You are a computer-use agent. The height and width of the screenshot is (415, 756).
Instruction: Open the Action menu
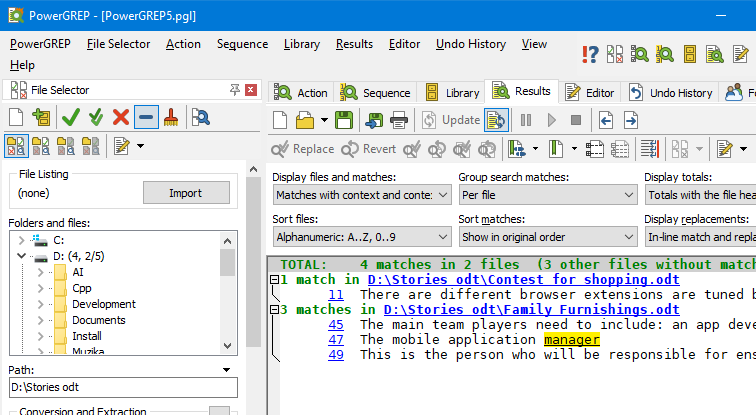point(183,44)
